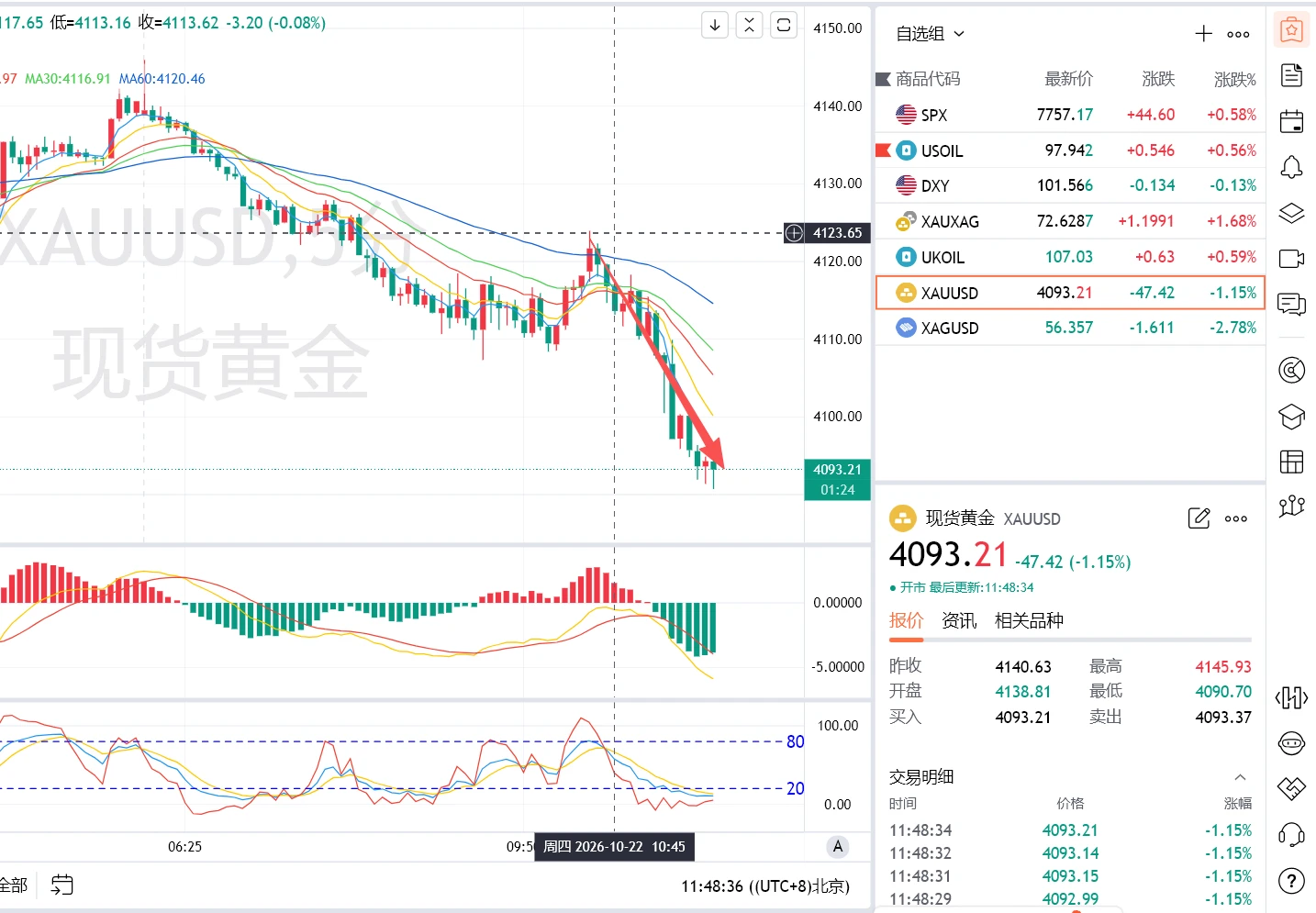
Task: Open the economic calendar sidebar icon
Action: 1291,120
